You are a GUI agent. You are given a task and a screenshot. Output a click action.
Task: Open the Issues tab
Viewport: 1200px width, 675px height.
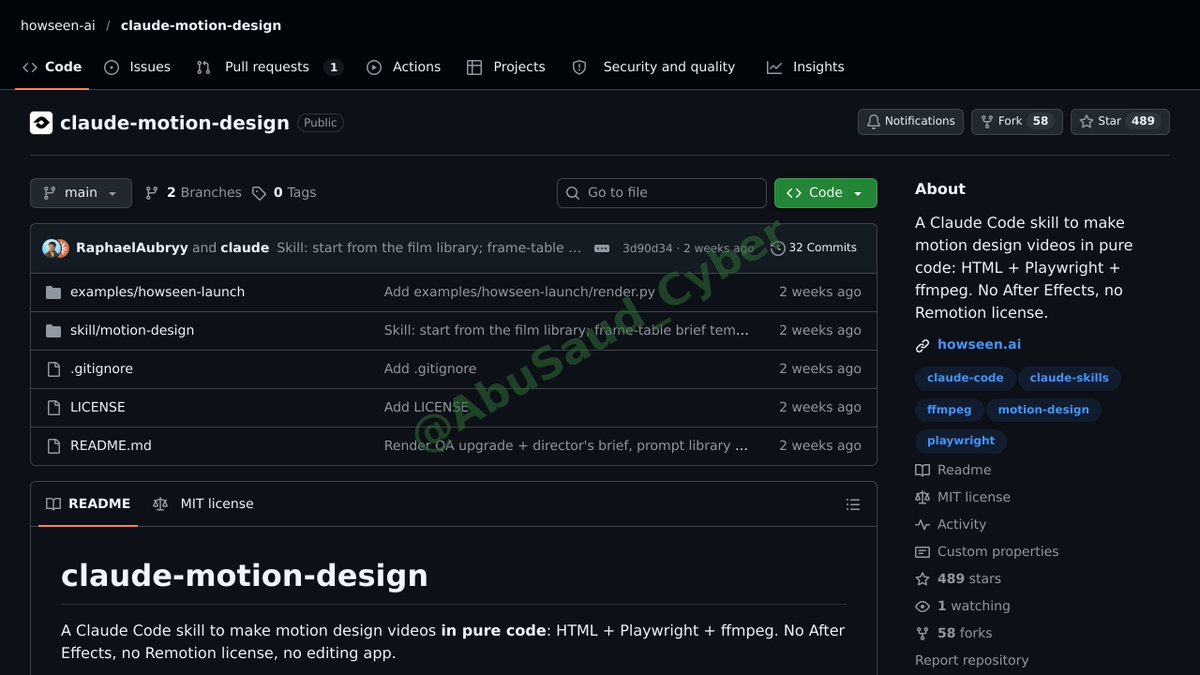pos(138,67)
